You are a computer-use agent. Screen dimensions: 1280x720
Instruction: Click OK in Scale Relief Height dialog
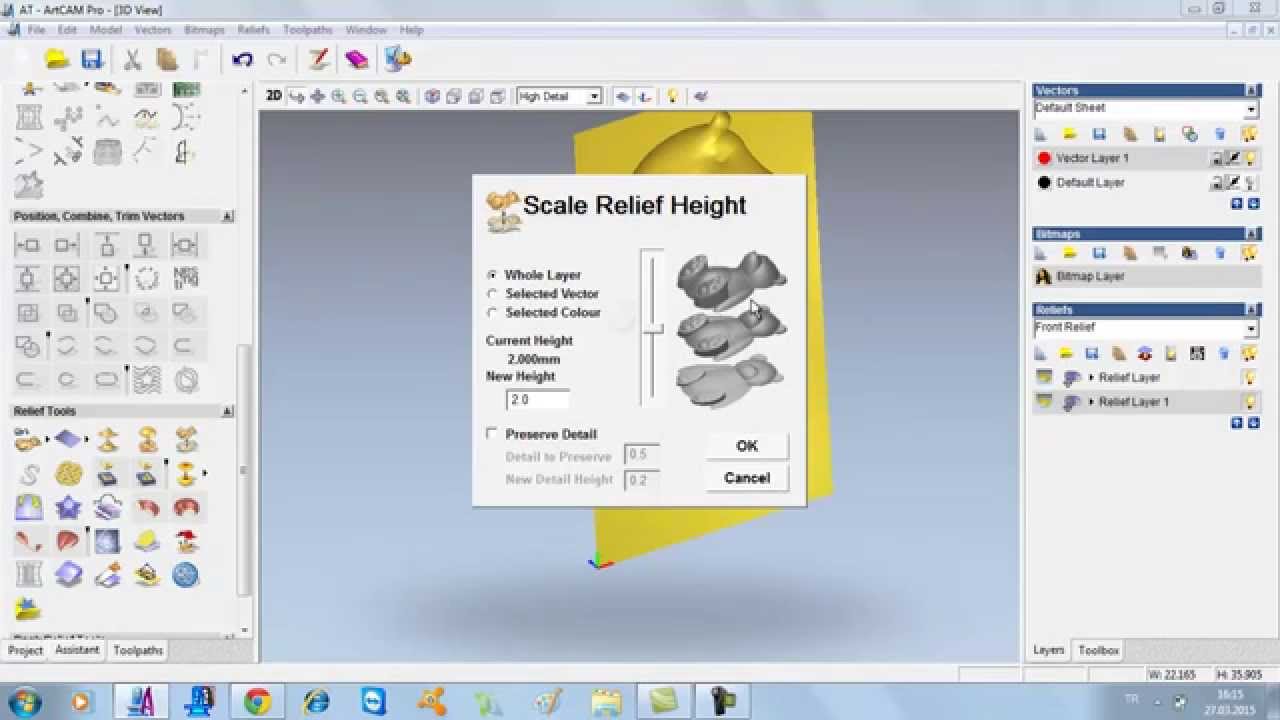pos(747,446)
